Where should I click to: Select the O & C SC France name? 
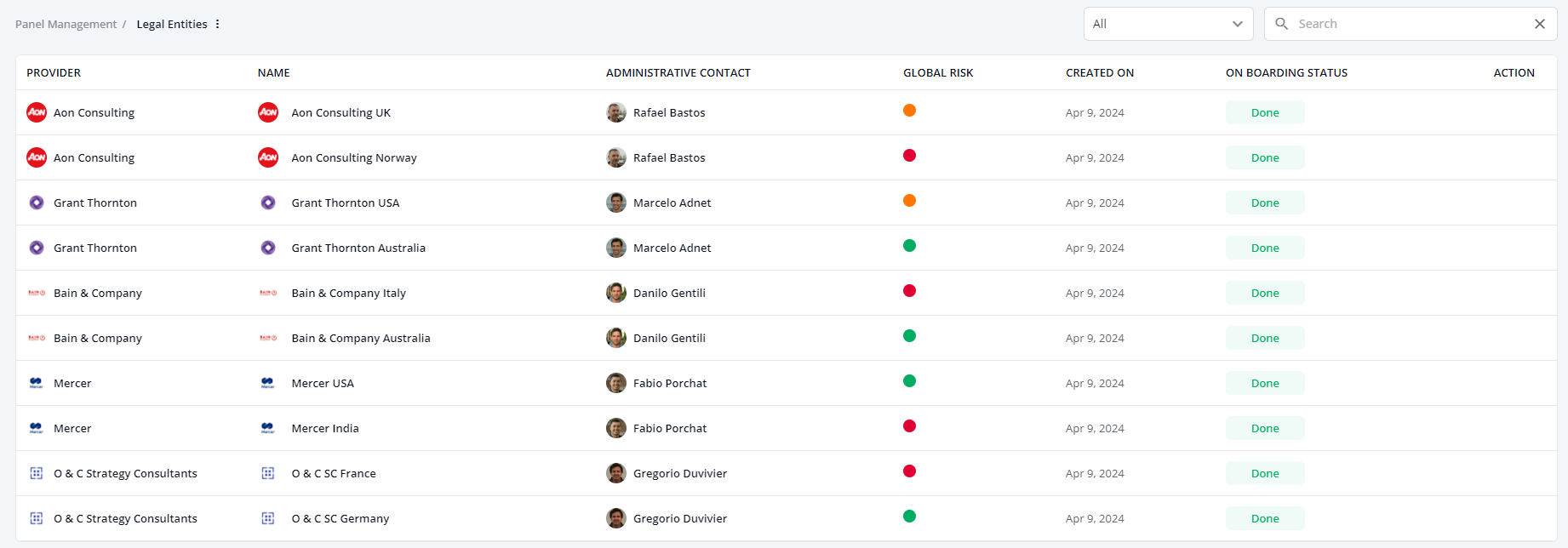click(334, 473)
